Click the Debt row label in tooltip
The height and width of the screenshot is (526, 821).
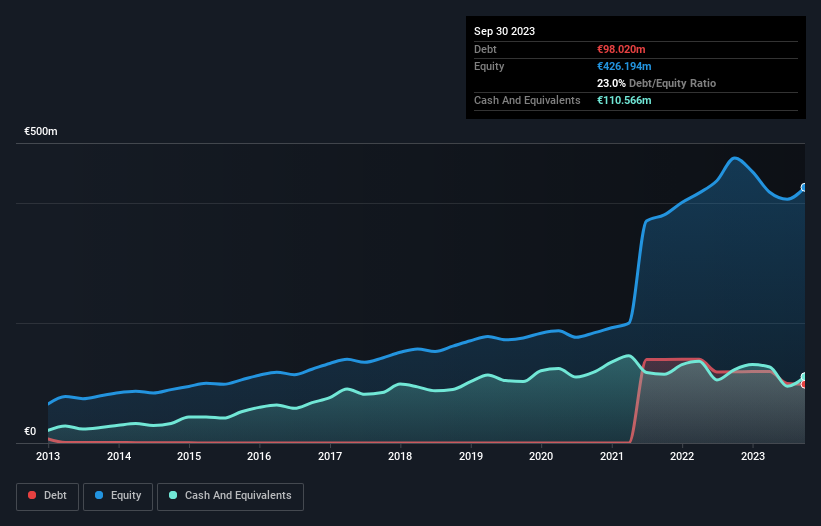click(485, 49)
